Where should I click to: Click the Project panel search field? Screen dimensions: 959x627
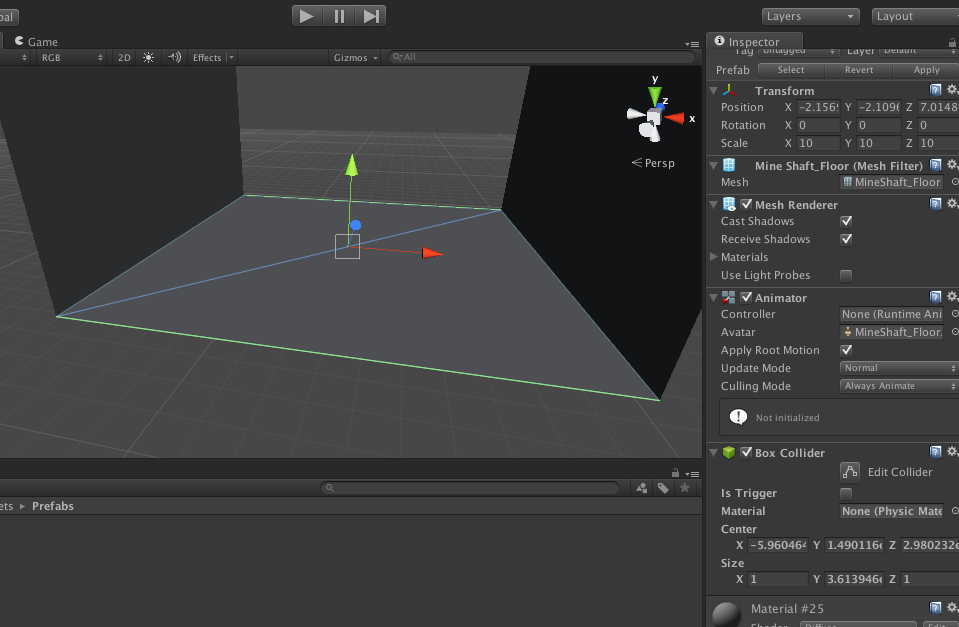pyautogui.click(x=470, y=488)
